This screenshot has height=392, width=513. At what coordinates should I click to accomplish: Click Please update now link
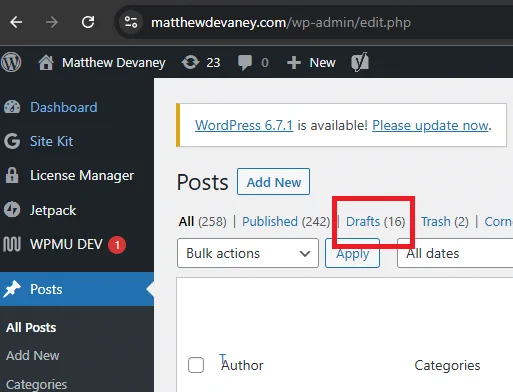[x=430, y=126]
